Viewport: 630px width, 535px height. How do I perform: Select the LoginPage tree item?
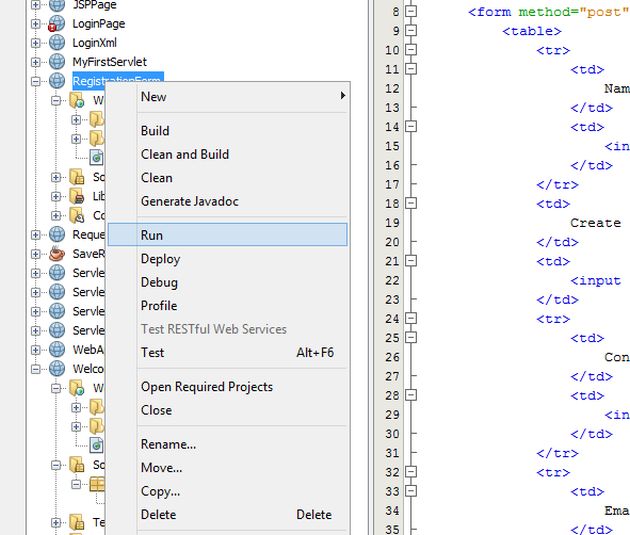98,24
